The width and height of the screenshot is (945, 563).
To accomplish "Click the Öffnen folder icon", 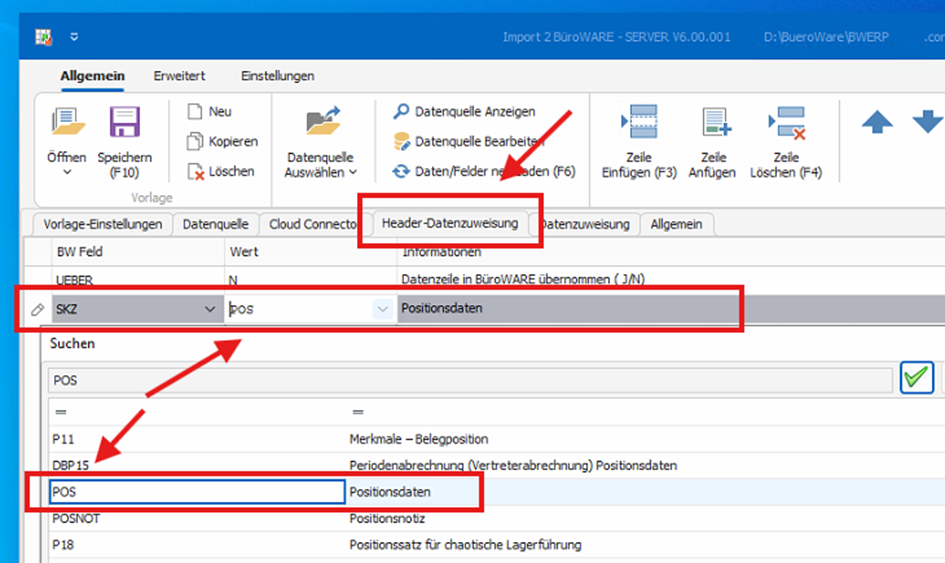I will (68, 122).
